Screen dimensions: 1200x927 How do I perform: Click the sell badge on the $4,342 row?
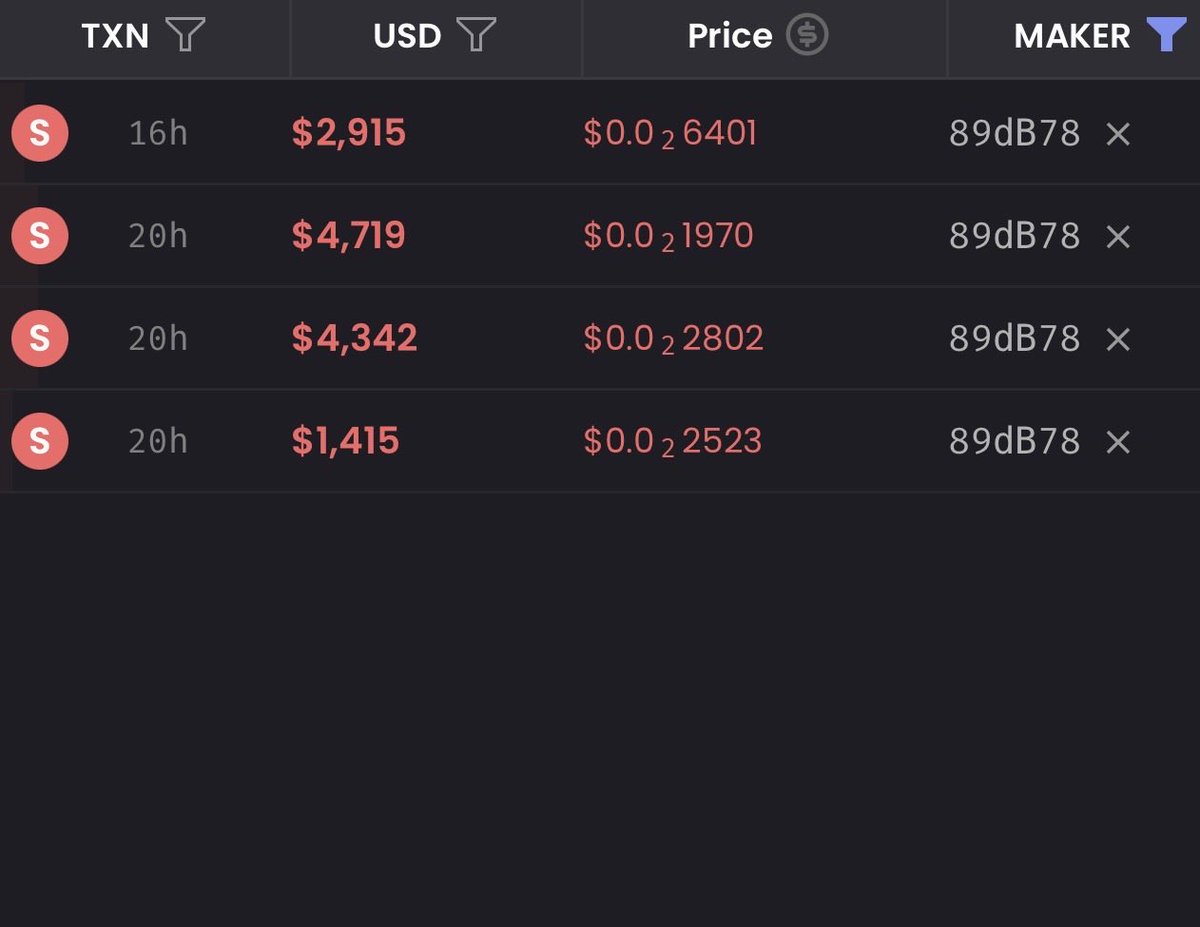[x=40, y=338]
